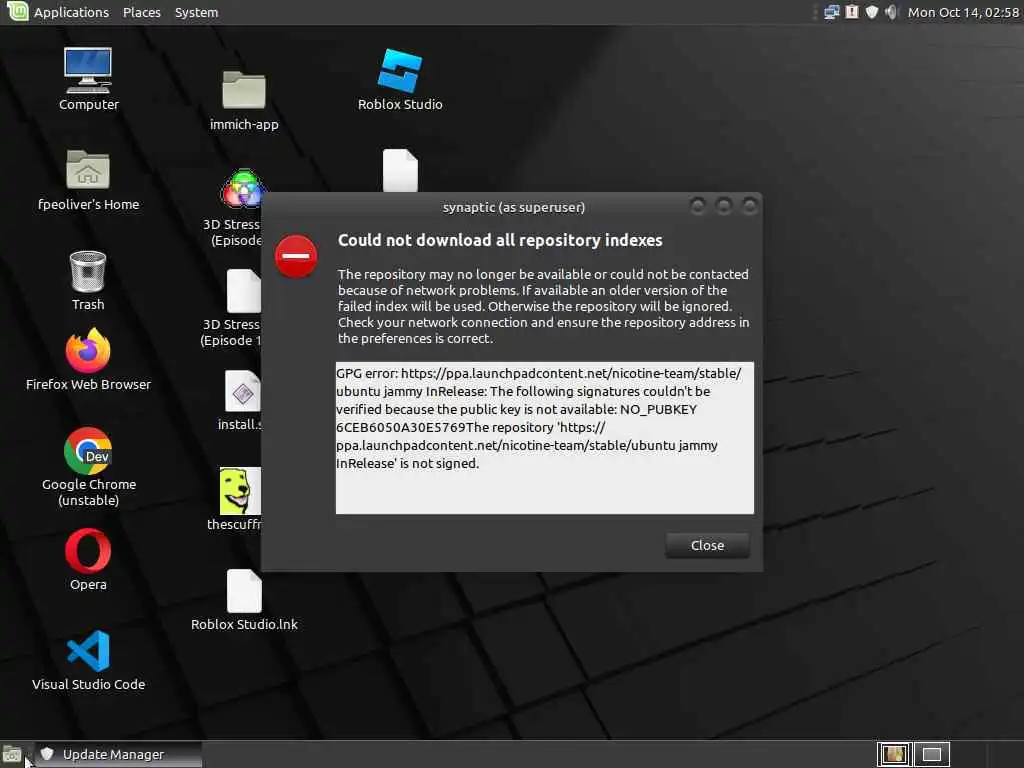Select the second 3D Stress (Episode 1 file icon
The width and height of the screenshot is (1024, 768).
pos(244,291)
